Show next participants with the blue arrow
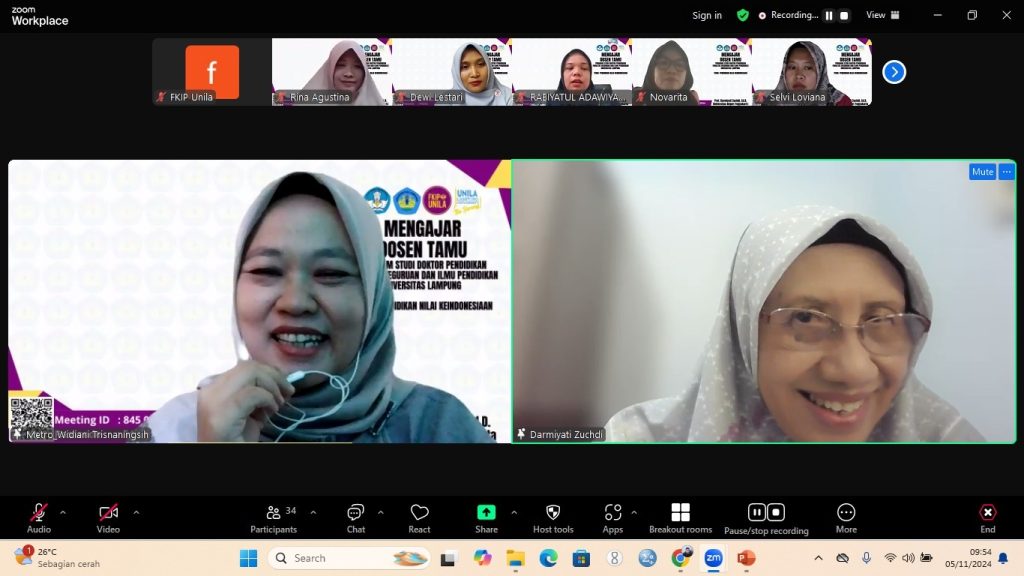The image size is (1024, 576). click(x=894, y=72)
